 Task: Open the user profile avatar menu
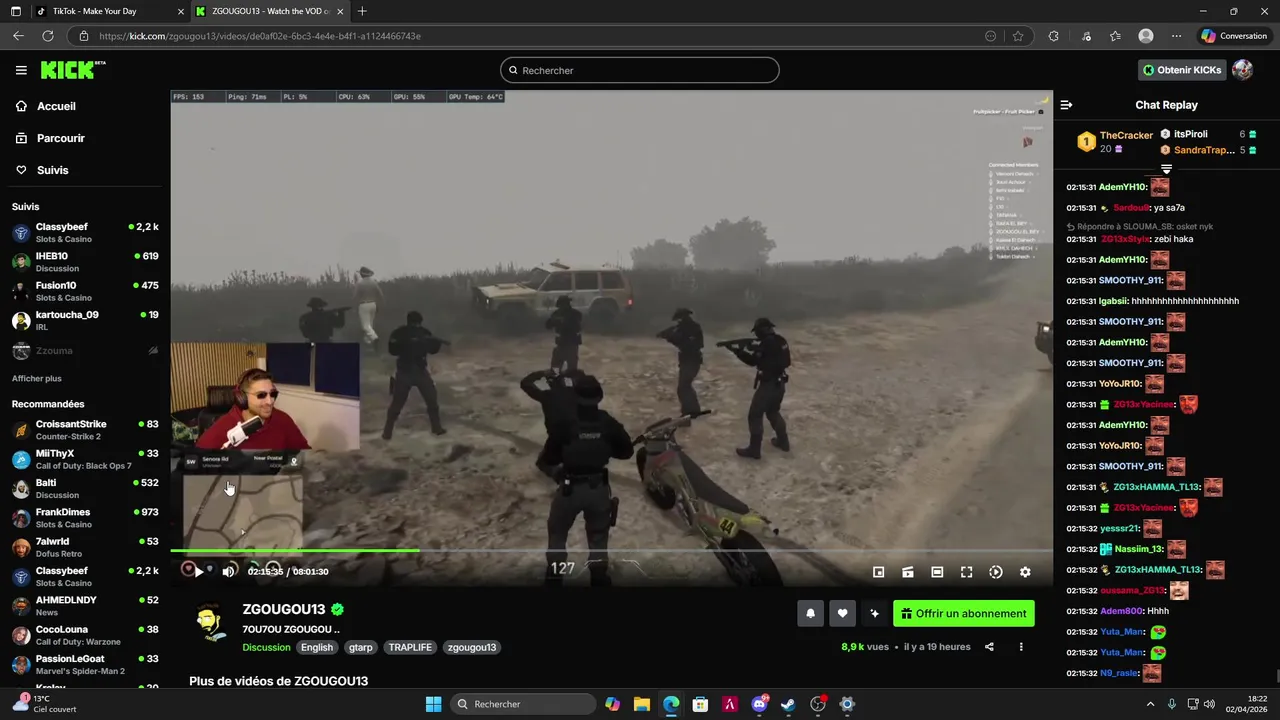pos(1242,70)
